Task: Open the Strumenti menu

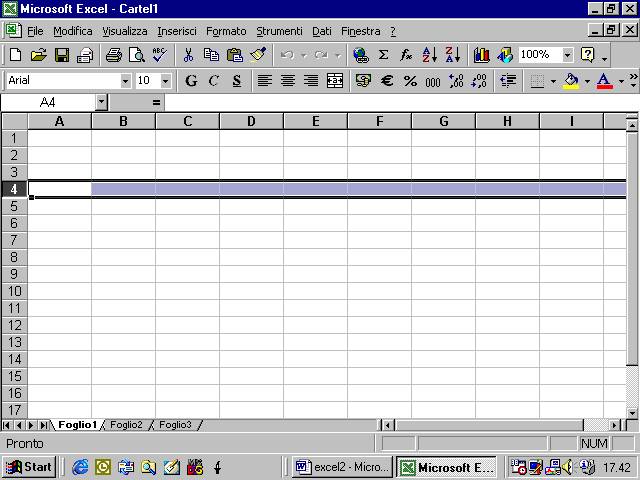Action: pyautogui.click(x=279, y=31)
